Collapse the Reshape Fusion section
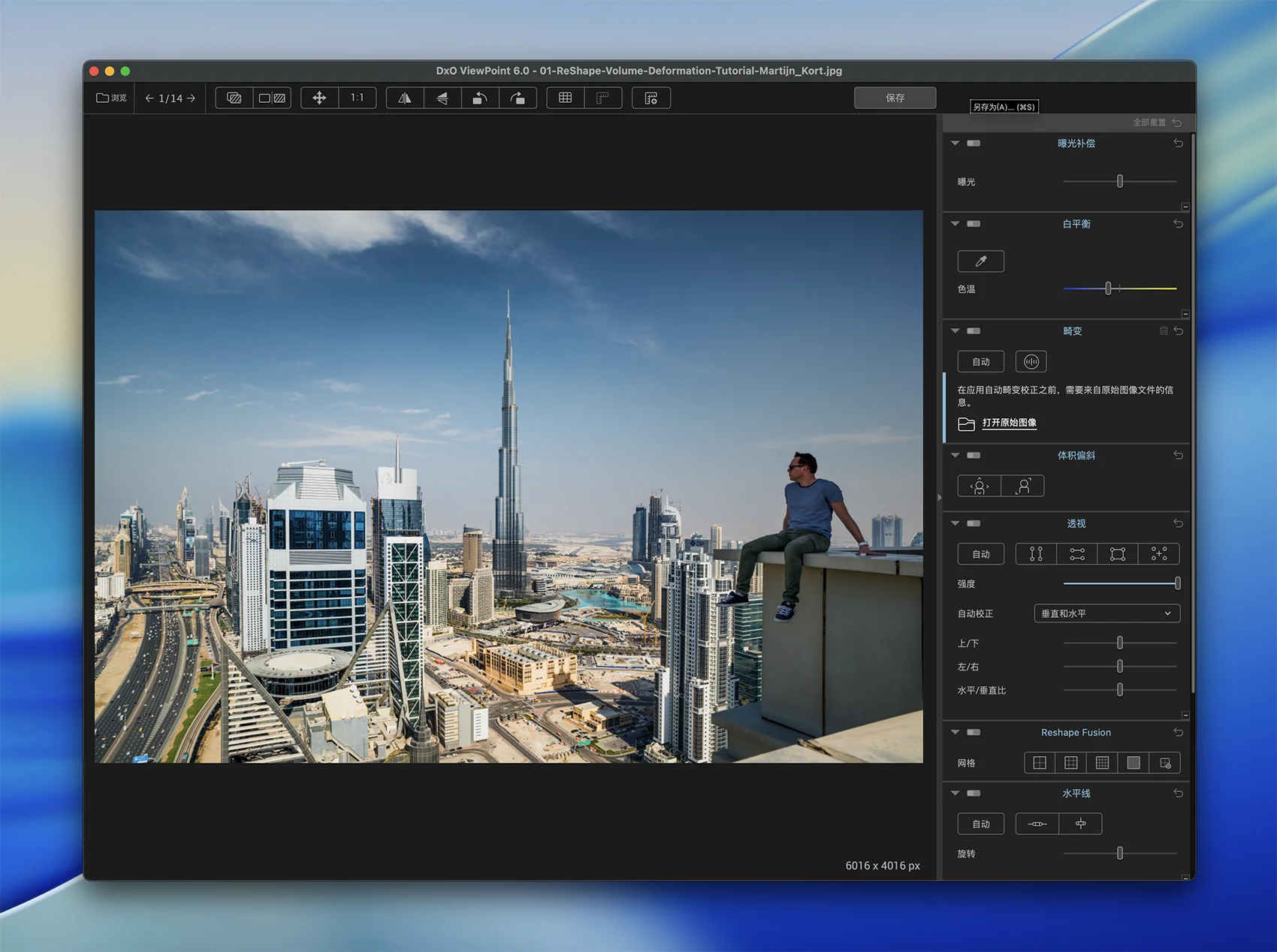 [x=955, y=732]
